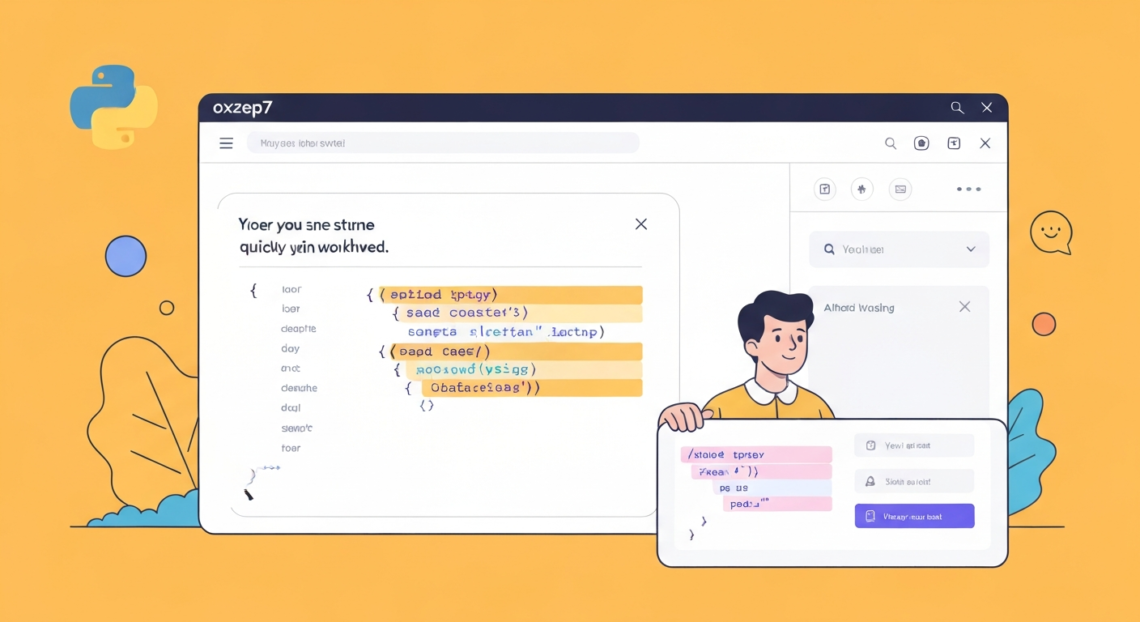1140x622 pixels.
Task: Click the home icon near the search field
Action: pyautogui.click(x=920, y=143)
